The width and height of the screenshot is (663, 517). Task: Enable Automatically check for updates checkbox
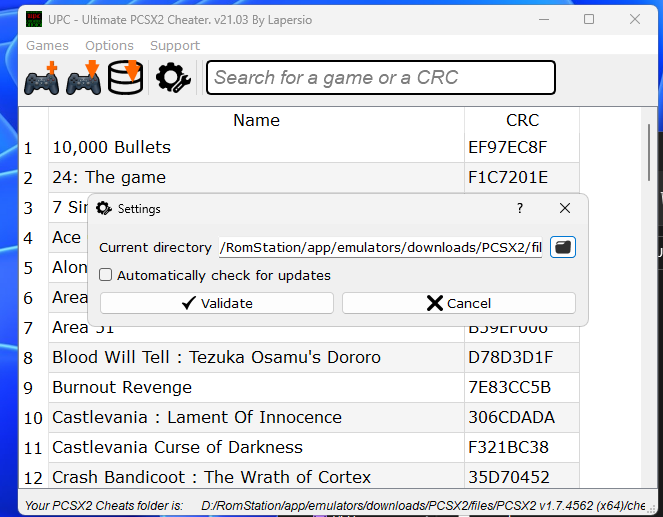tap(106, 275)
